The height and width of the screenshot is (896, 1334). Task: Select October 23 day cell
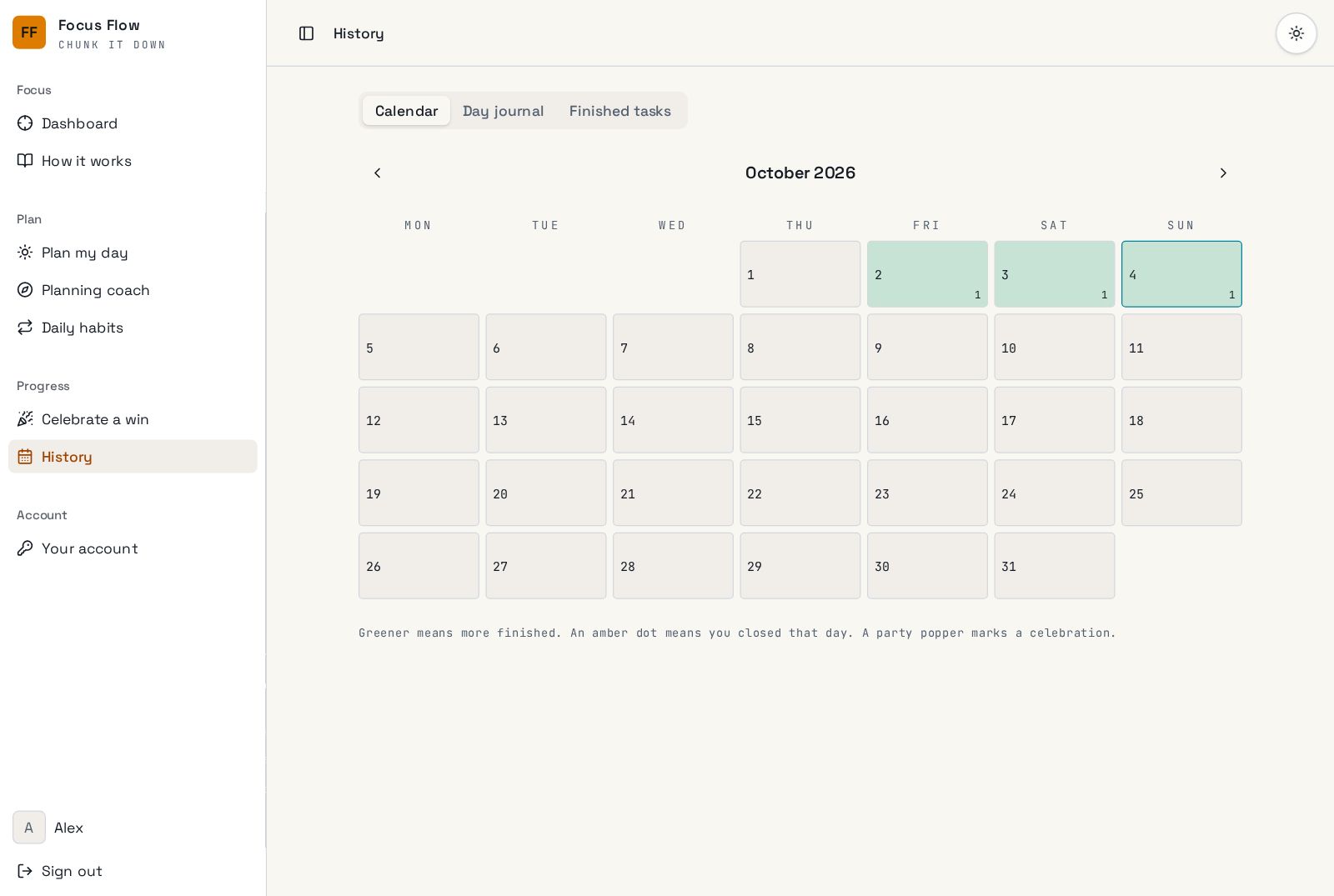coord(927,493)
